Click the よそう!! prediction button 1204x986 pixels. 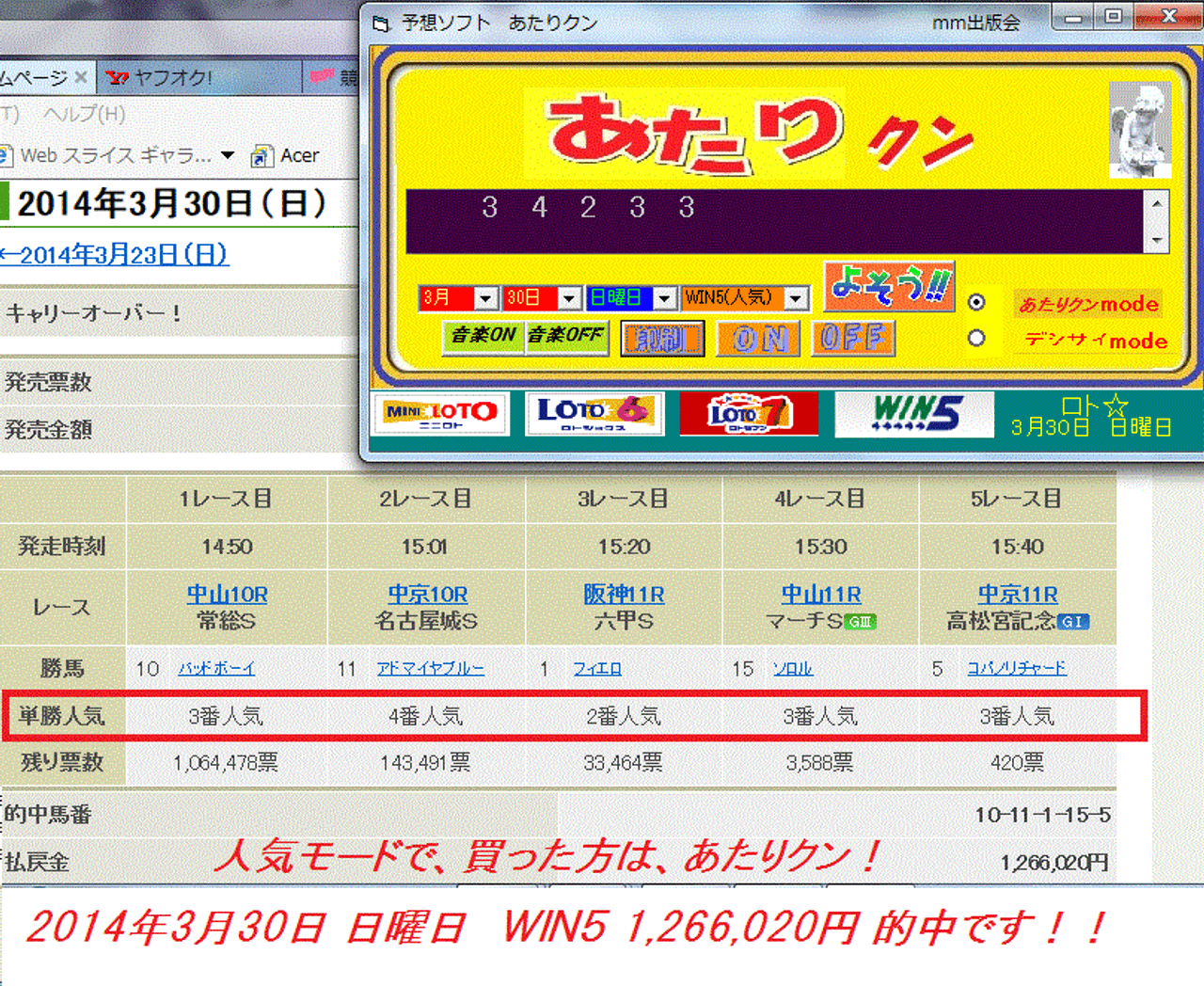tap(890, 286)
